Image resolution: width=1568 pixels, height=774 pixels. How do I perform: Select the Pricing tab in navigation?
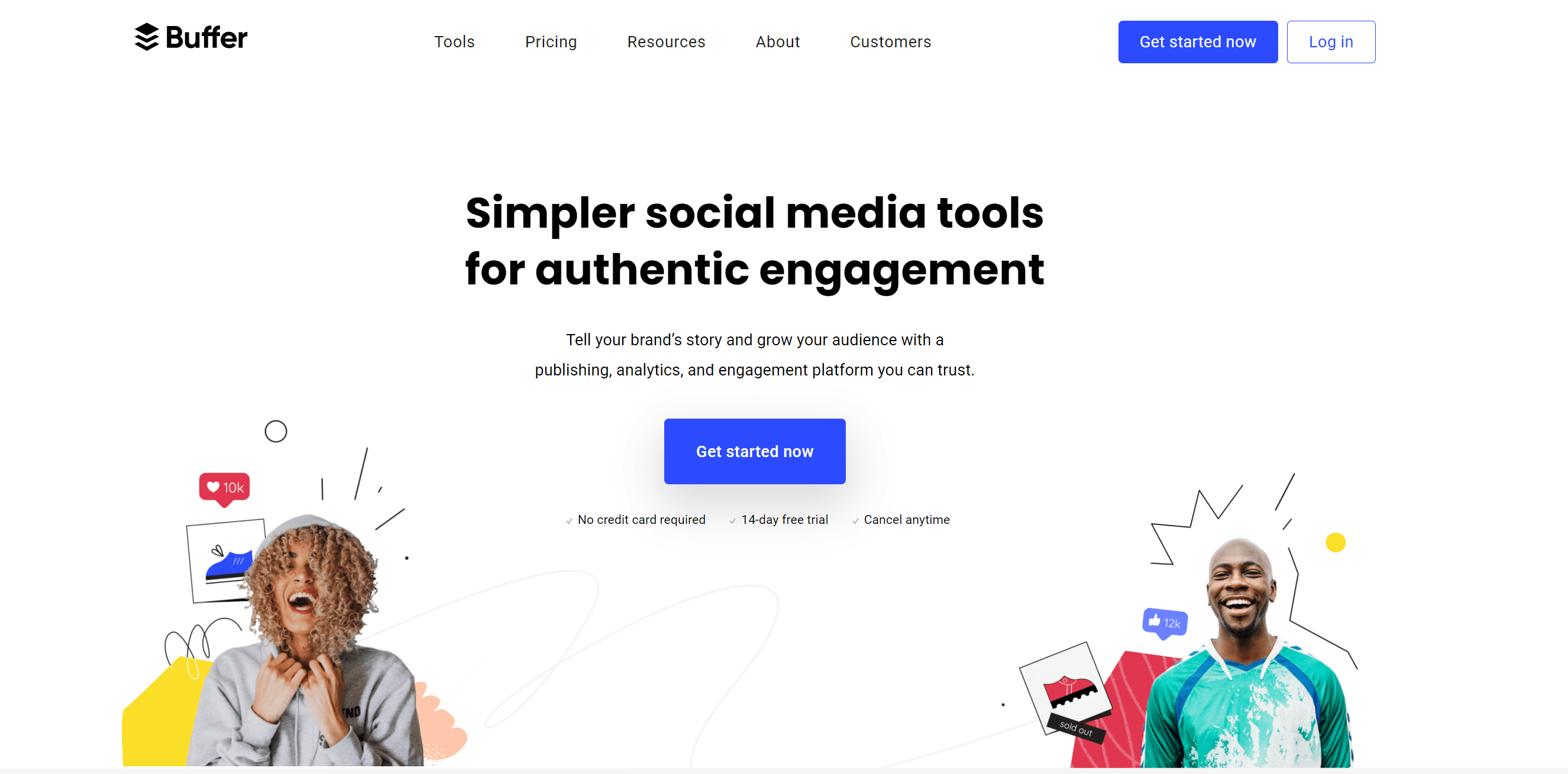click(x=550, y=42)
